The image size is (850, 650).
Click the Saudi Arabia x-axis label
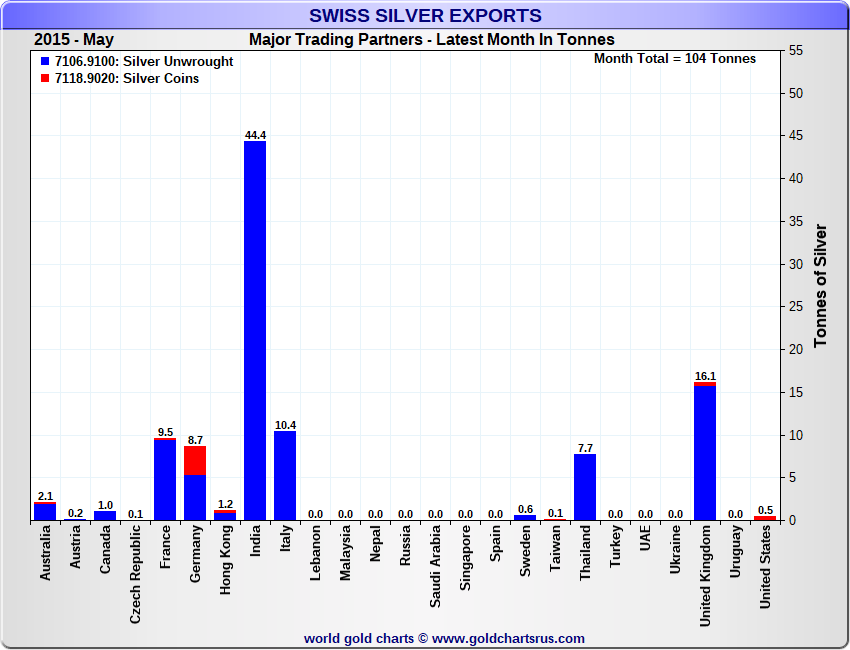[436, 568]
